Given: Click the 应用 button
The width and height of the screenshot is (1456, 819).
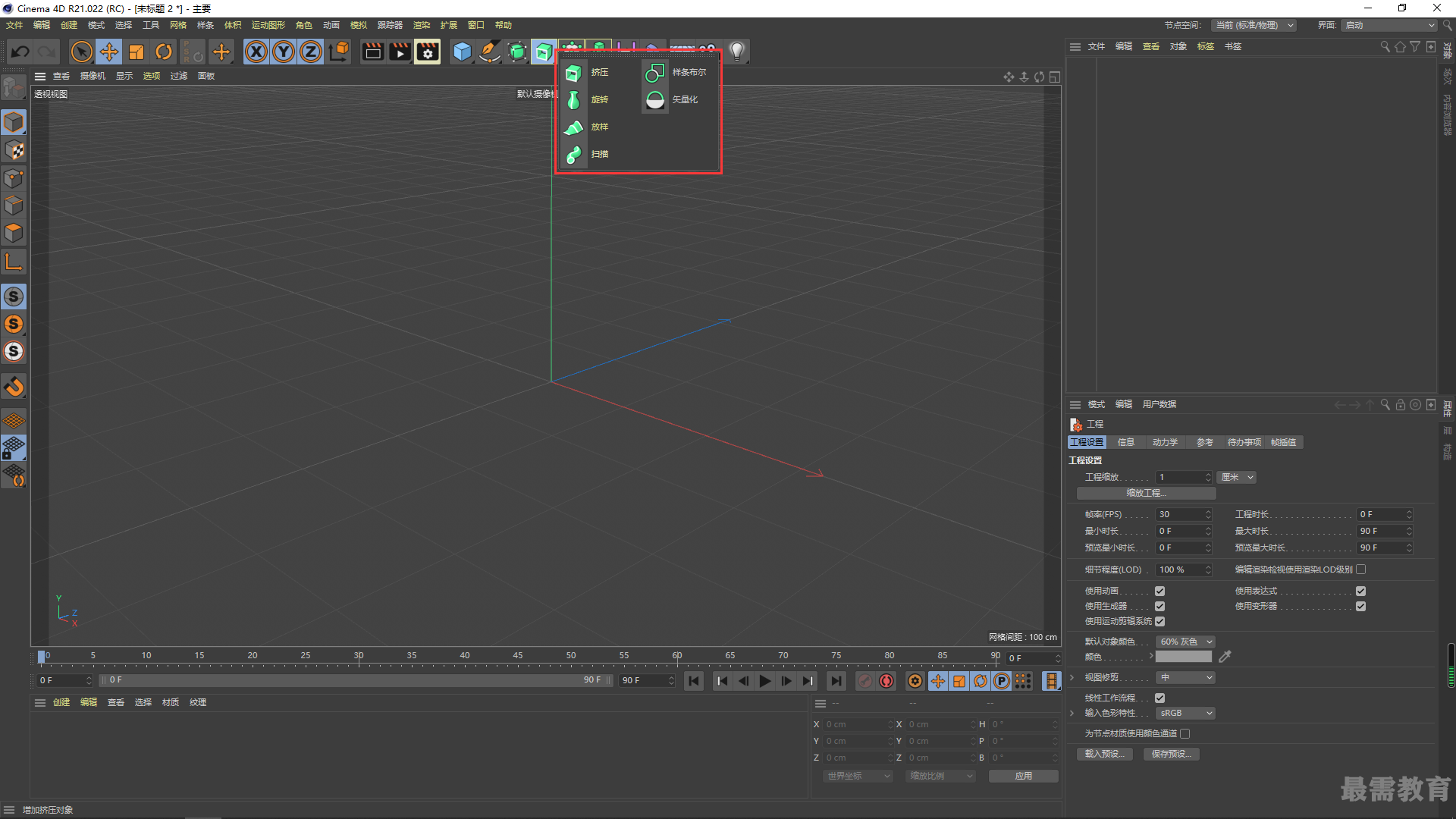Looking at the screenshot, I should point(1023,776).
